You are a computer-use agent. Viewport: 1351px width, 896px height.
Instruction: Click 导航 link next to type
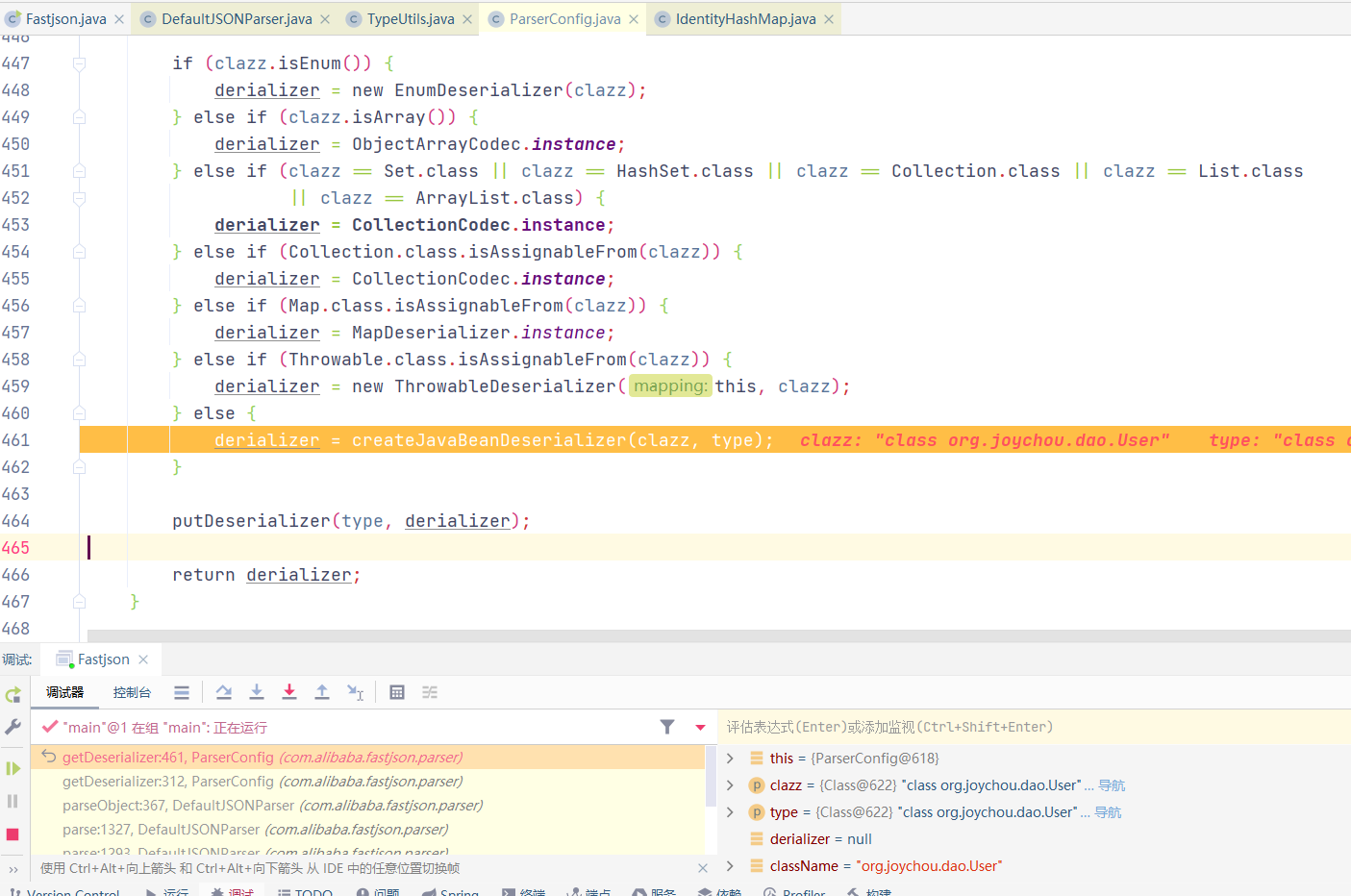1108,812
